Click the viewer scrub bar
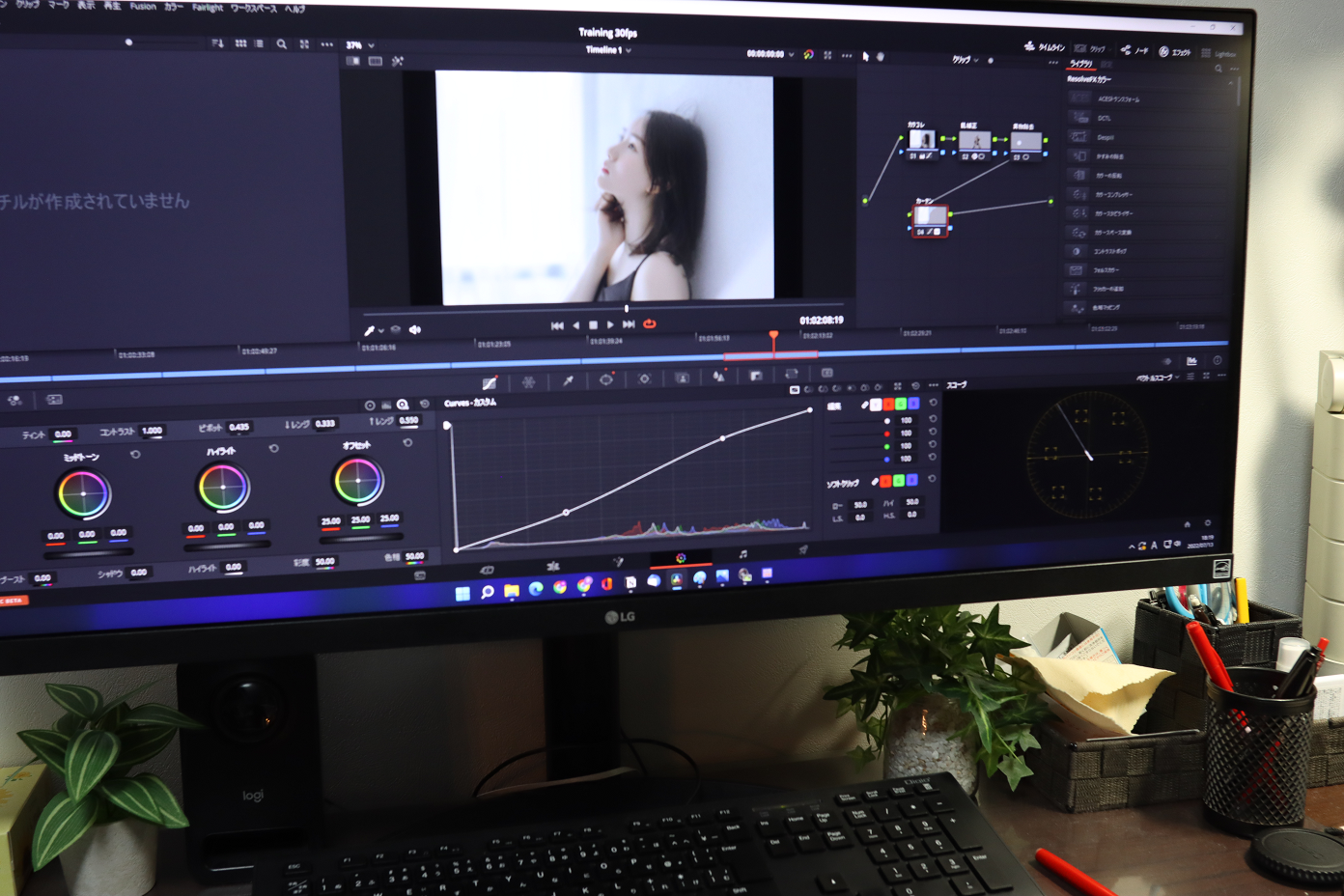This screenshot has width=1344, height=896. coord(604,312)
